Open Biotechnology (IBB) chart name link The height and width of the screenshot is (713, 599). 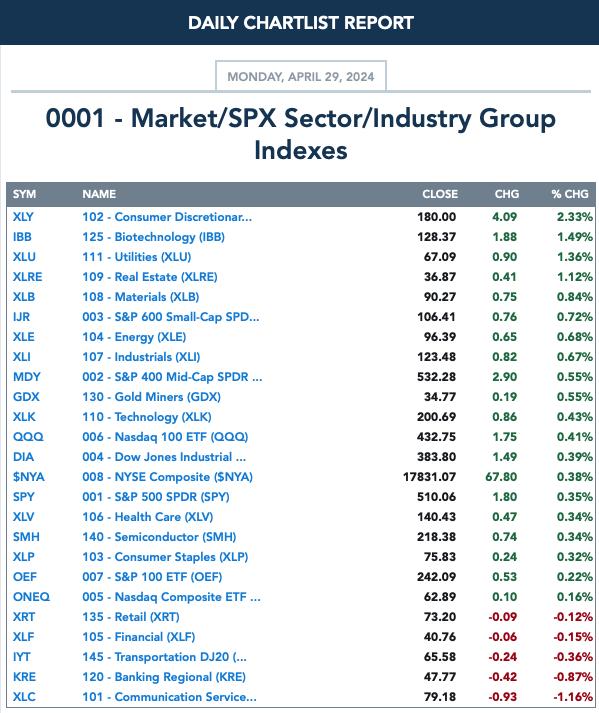pyautogui.click(x=153, y=237)
